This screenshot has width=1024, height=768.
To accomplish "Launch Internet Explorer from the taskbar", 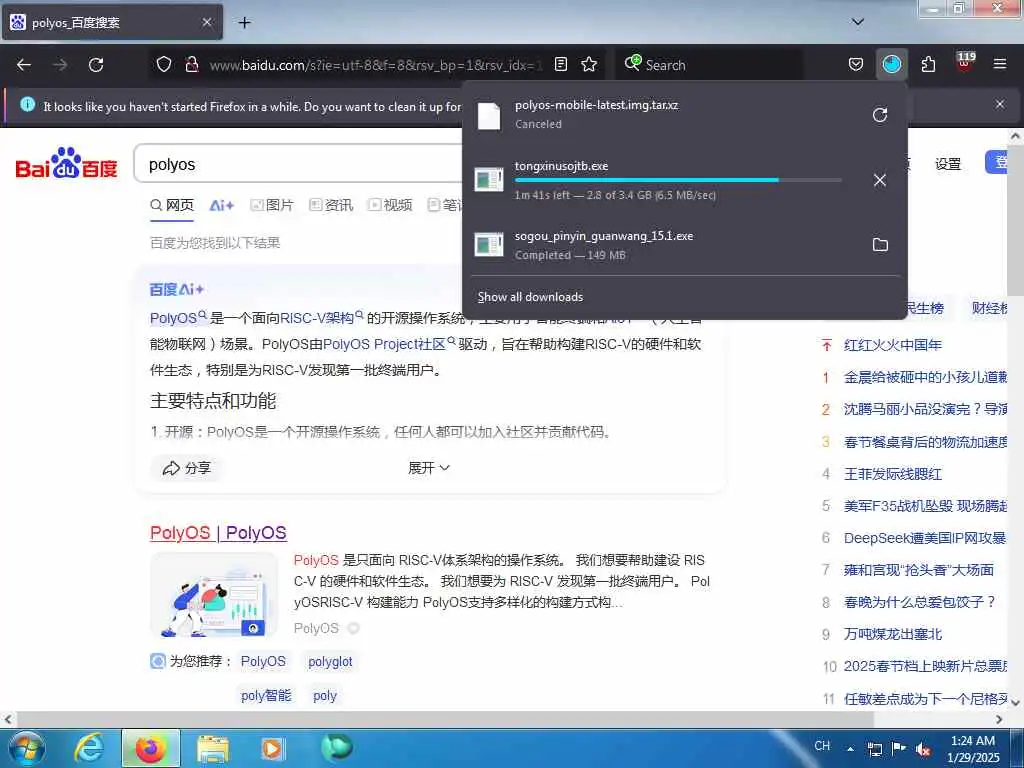I will (89, 748).
